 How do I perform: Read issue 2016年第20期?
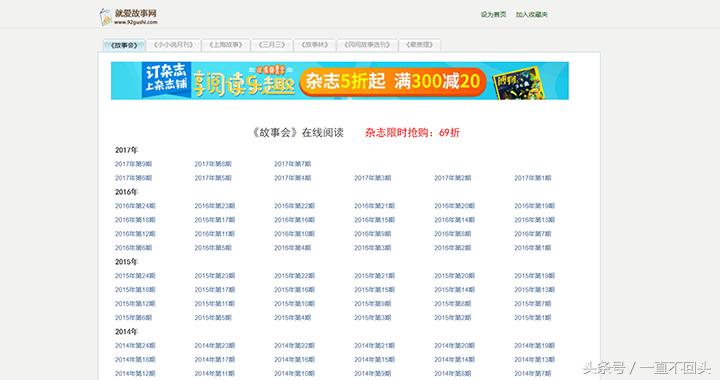pos(455,206)
